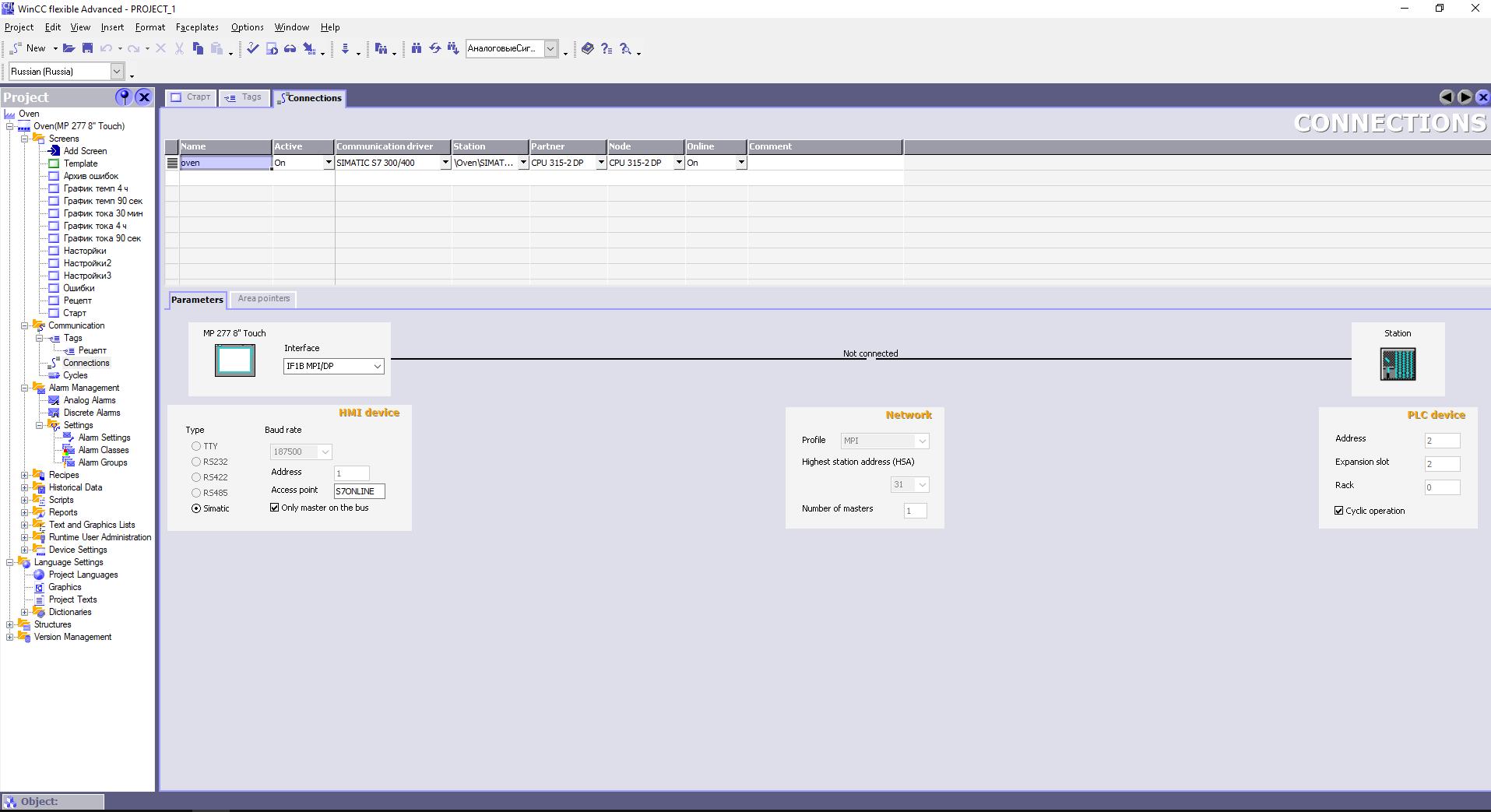Click the Save project toolbar icon
This screenshot has height=812, width=1491.
pyautogui.click(x=88, y=48)
